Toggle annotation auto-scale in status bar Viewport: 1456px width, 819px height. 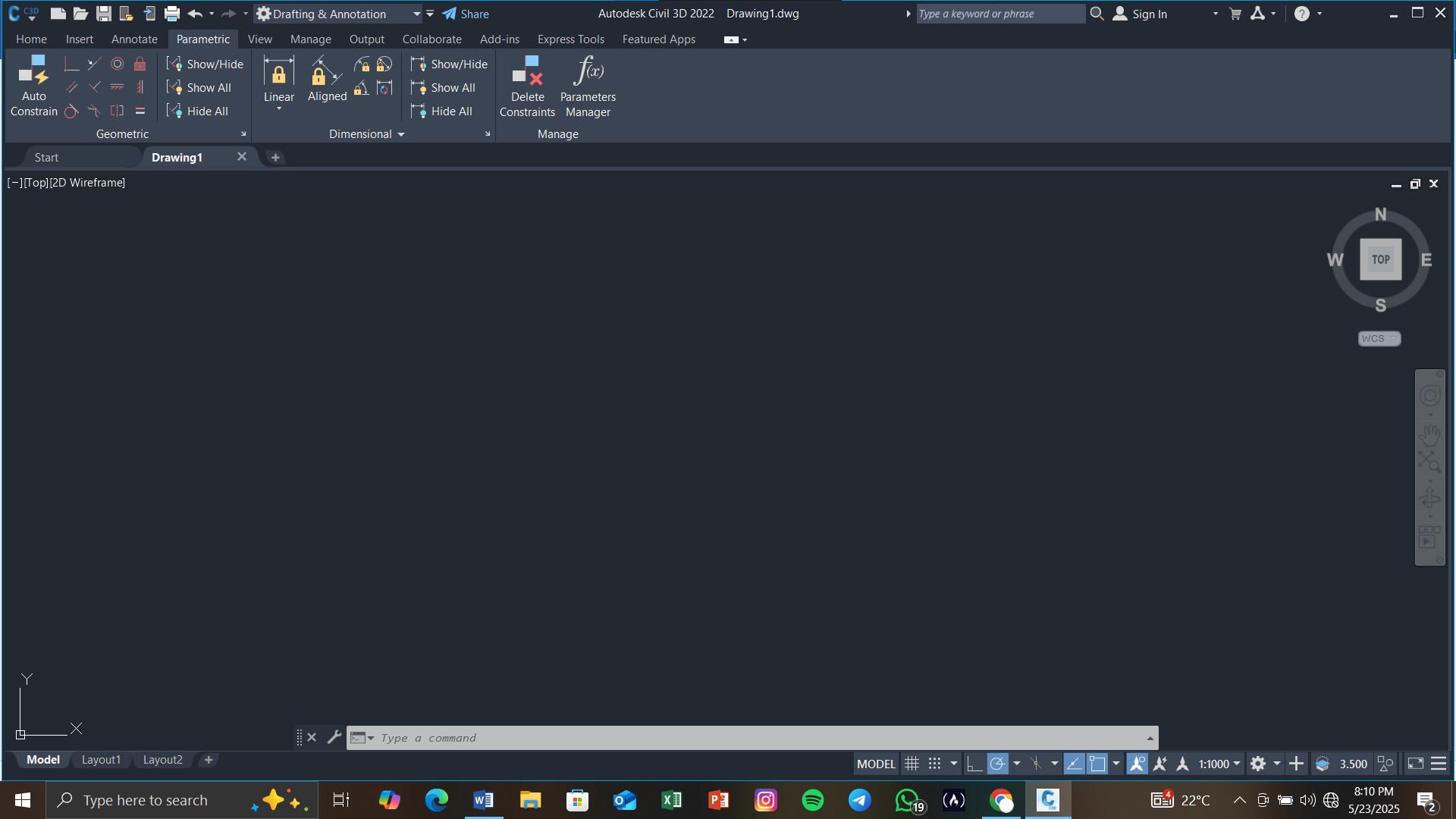coord(1159,764)
